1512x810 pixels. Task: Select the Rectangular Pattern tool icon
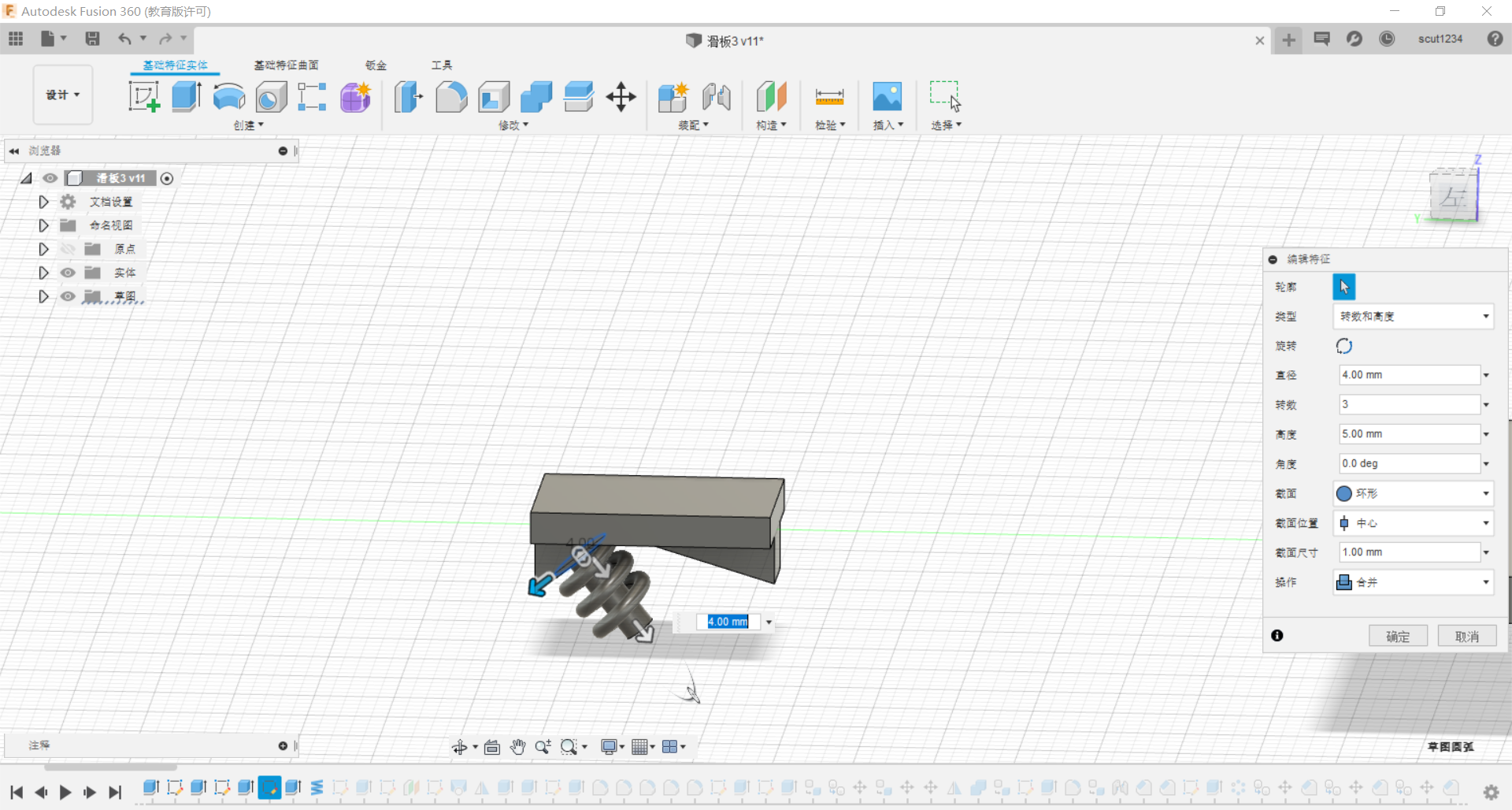point(312,97)
